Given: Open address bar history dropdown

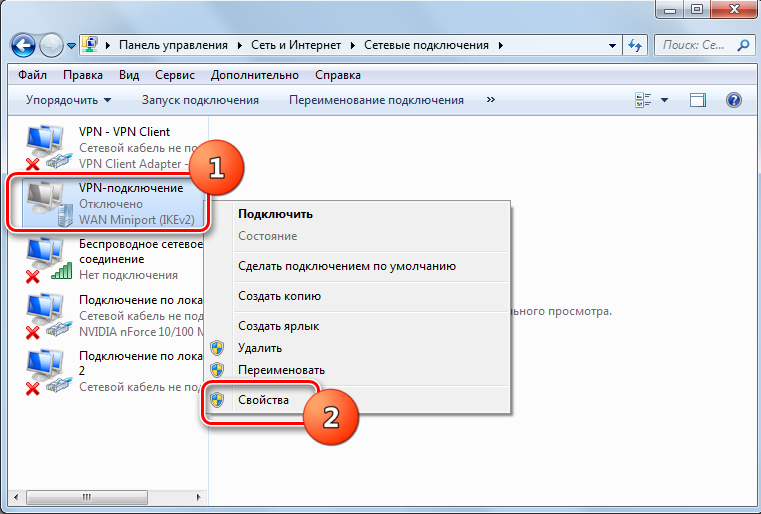Looking at the screenshot, I should pos(612,46).
